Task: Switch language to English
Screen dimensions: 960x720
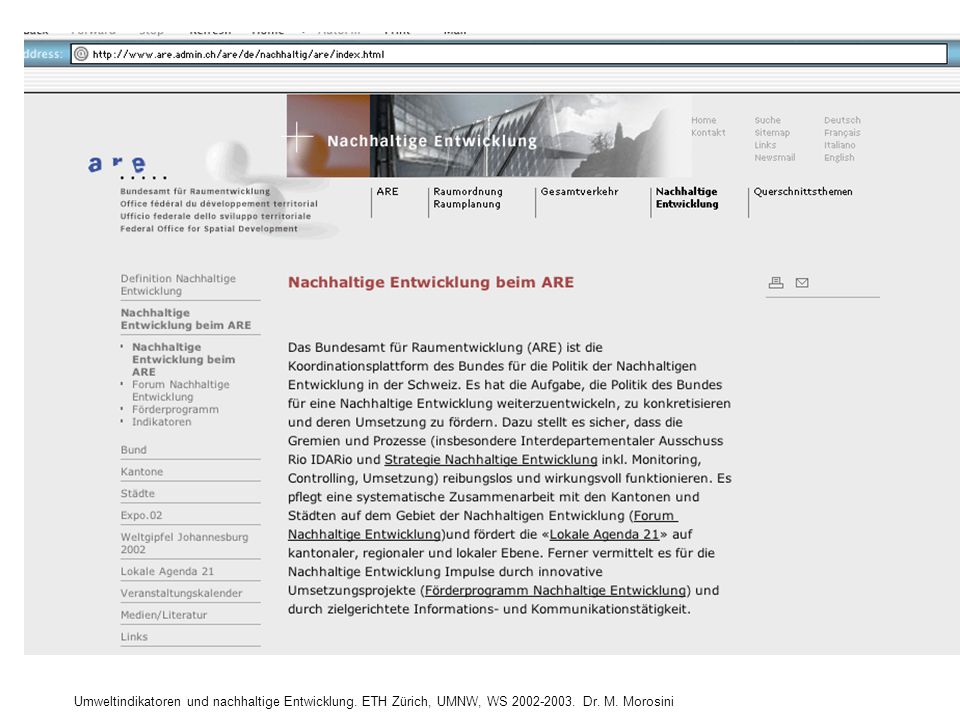Action: [839, 157]
